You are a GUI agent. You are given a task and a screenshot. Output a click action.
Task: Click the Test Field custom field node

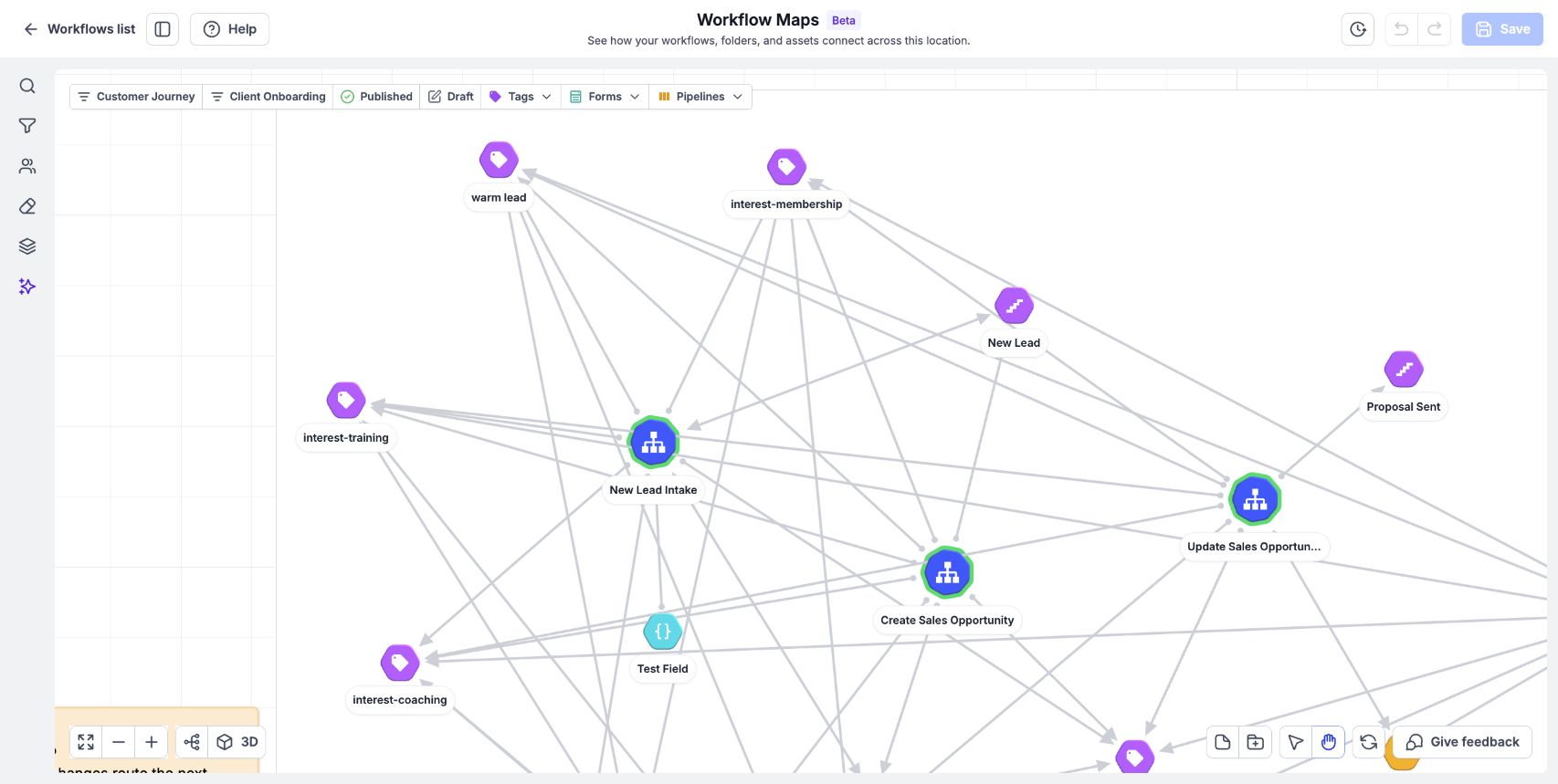pyautogui.click(x=663, y=632)
